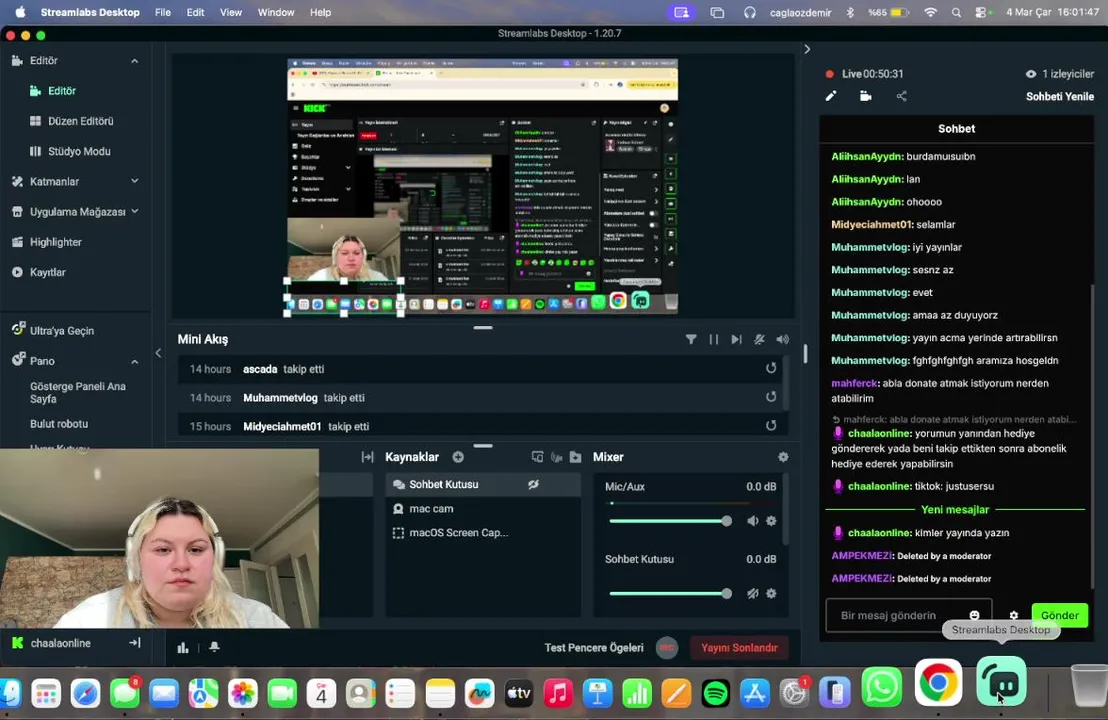Open Bulut robotu in sidebar
This screenshot has height=720, width=1108.
pos(59,424)
